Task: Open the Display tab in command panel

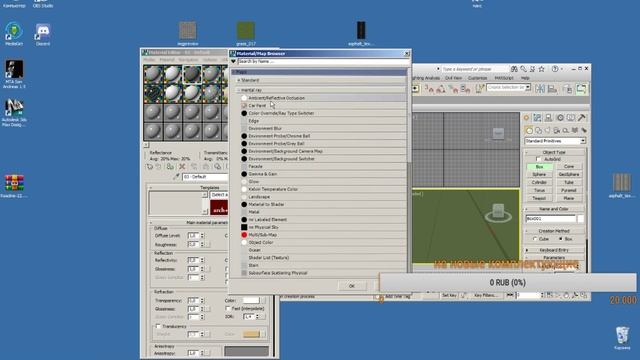Action: [571, 118]
